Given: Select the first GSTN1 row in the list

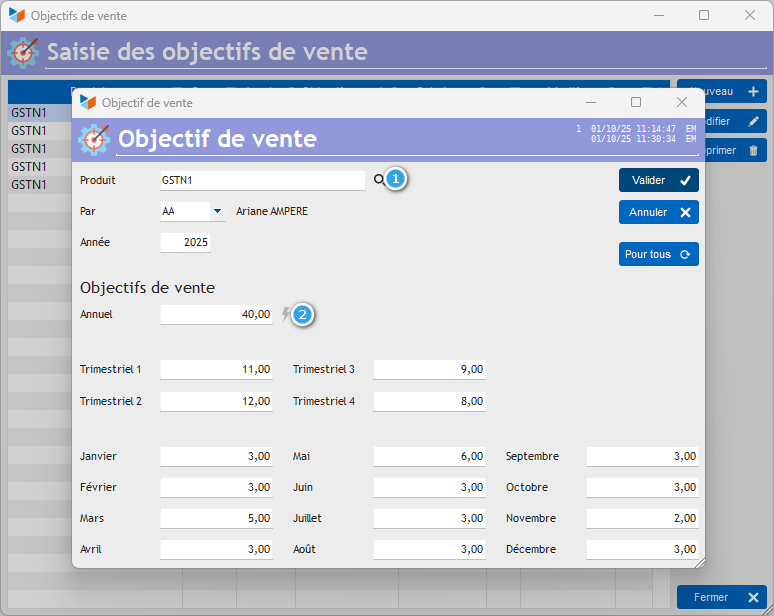Looking at the screenshot, I should (x=40, y=113).
